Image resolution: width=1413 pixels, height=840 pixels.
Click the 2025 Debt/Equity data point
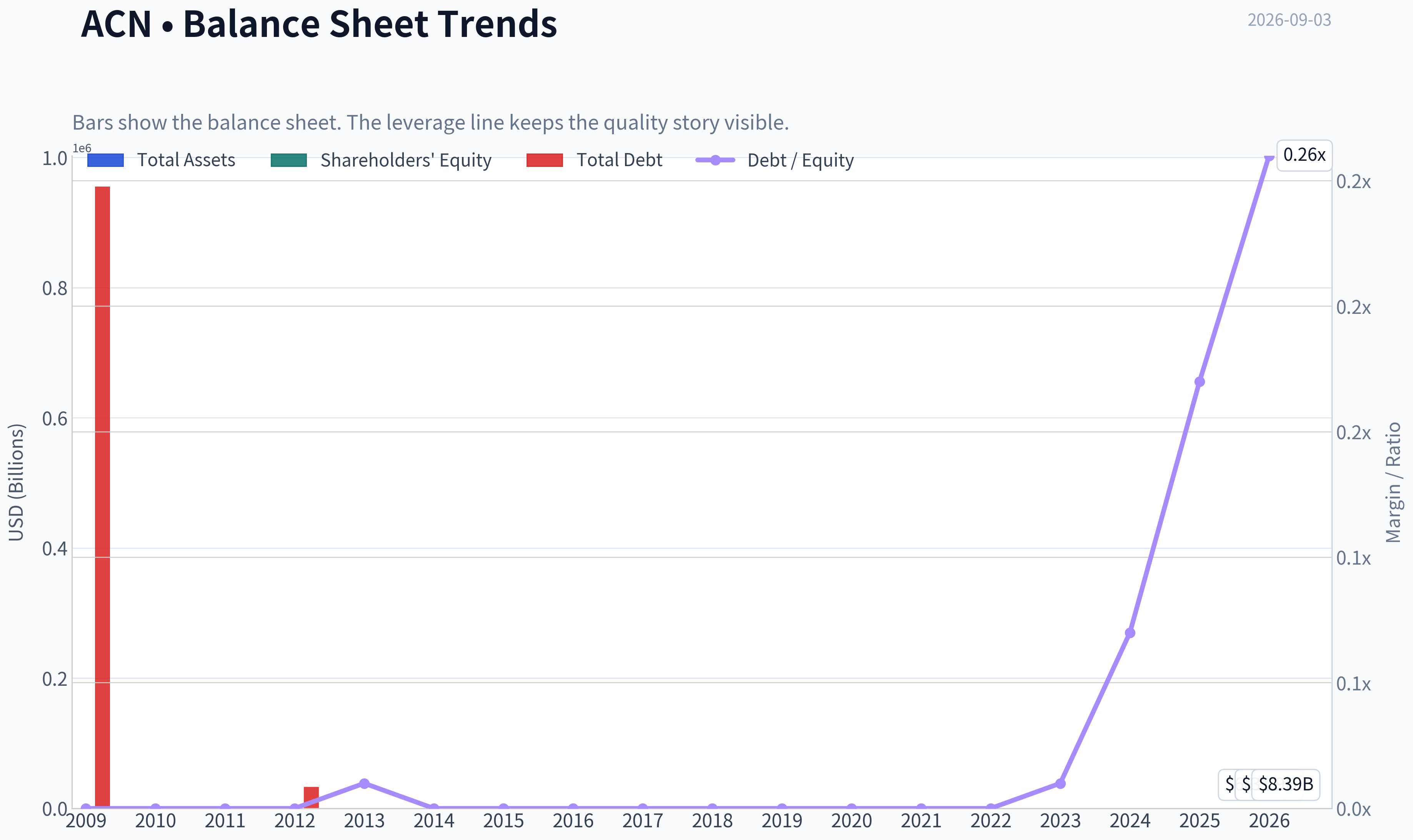pyautogui.click(x=1200, y=382)
